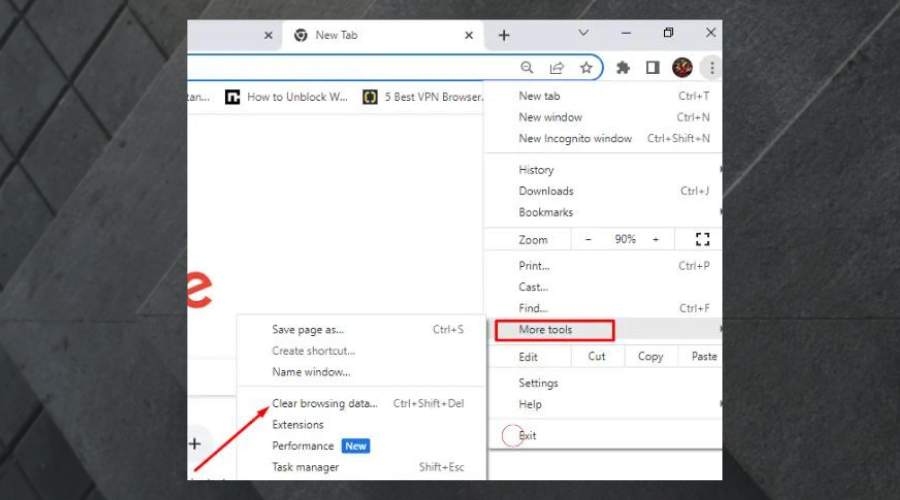Enter fullscreen with the fullscreen icon
Image resolution: width=900 pixels, height=500 pixels.
tap(702, 239)
